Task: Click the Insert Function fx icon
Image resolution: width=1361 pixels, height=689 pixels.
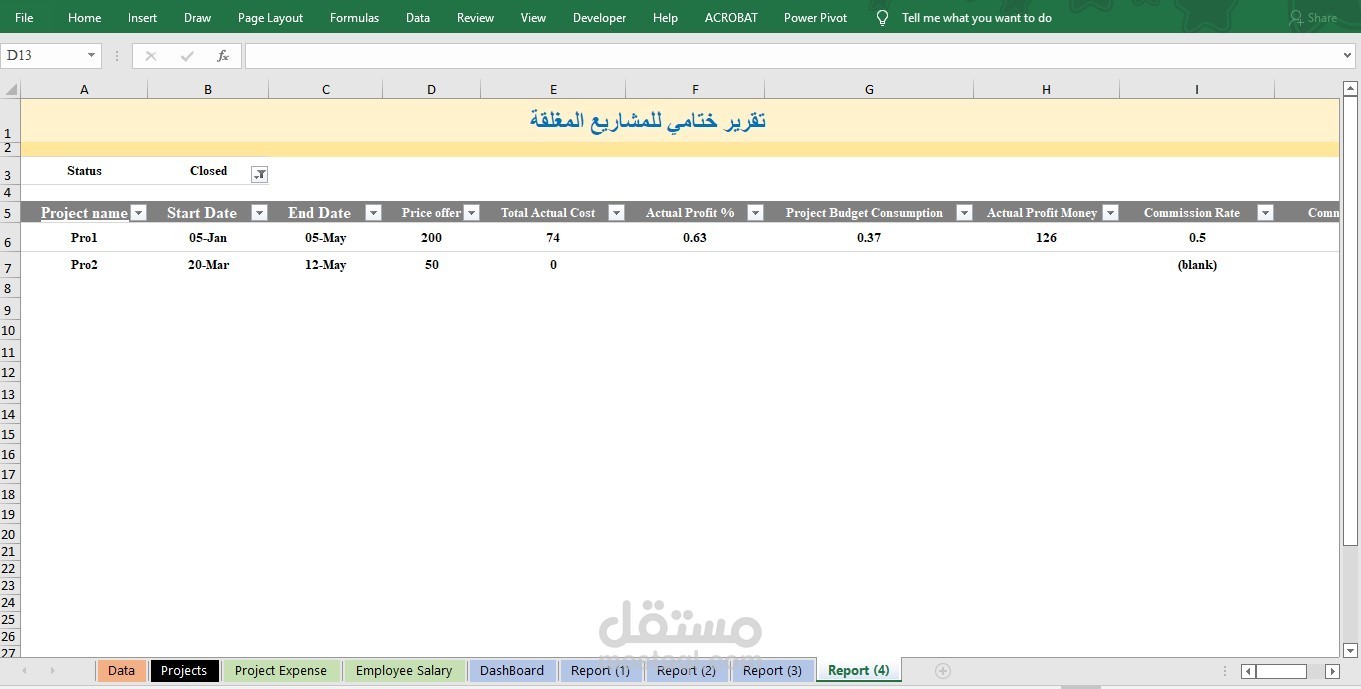Action: [223, 56]
